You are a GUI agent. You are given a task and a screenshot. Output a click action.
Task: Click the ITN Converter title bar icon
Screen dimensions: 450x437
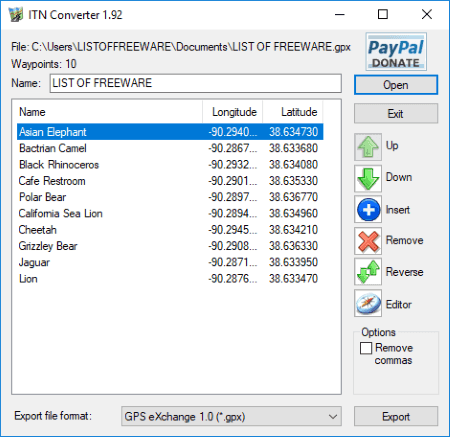pyautogui.click(x=16, y=15)
